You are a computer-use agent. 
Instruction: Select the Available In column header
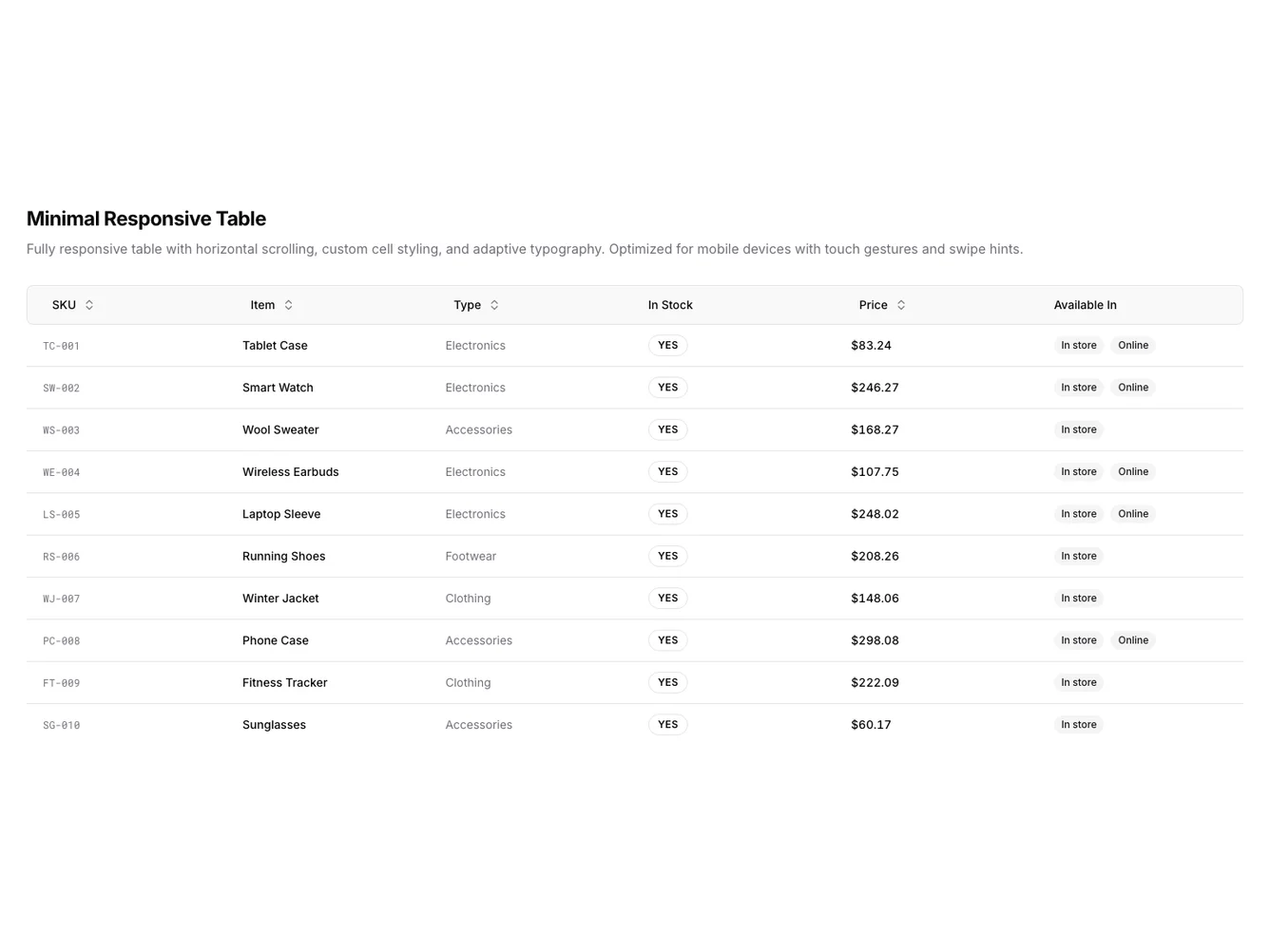(1085, 304)
